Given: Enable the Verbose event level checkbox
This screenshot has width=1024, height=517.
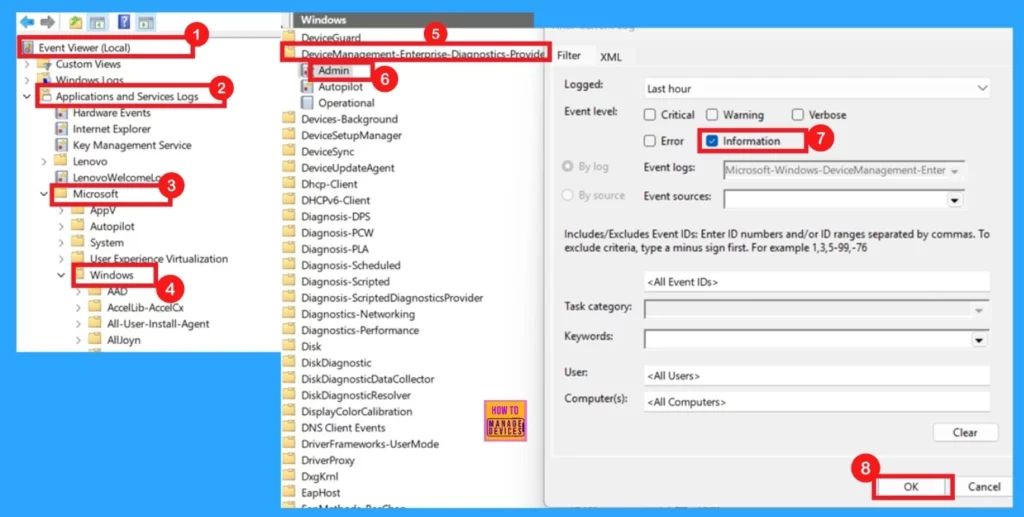Looking at the screenshot, I should click(797, 115).
